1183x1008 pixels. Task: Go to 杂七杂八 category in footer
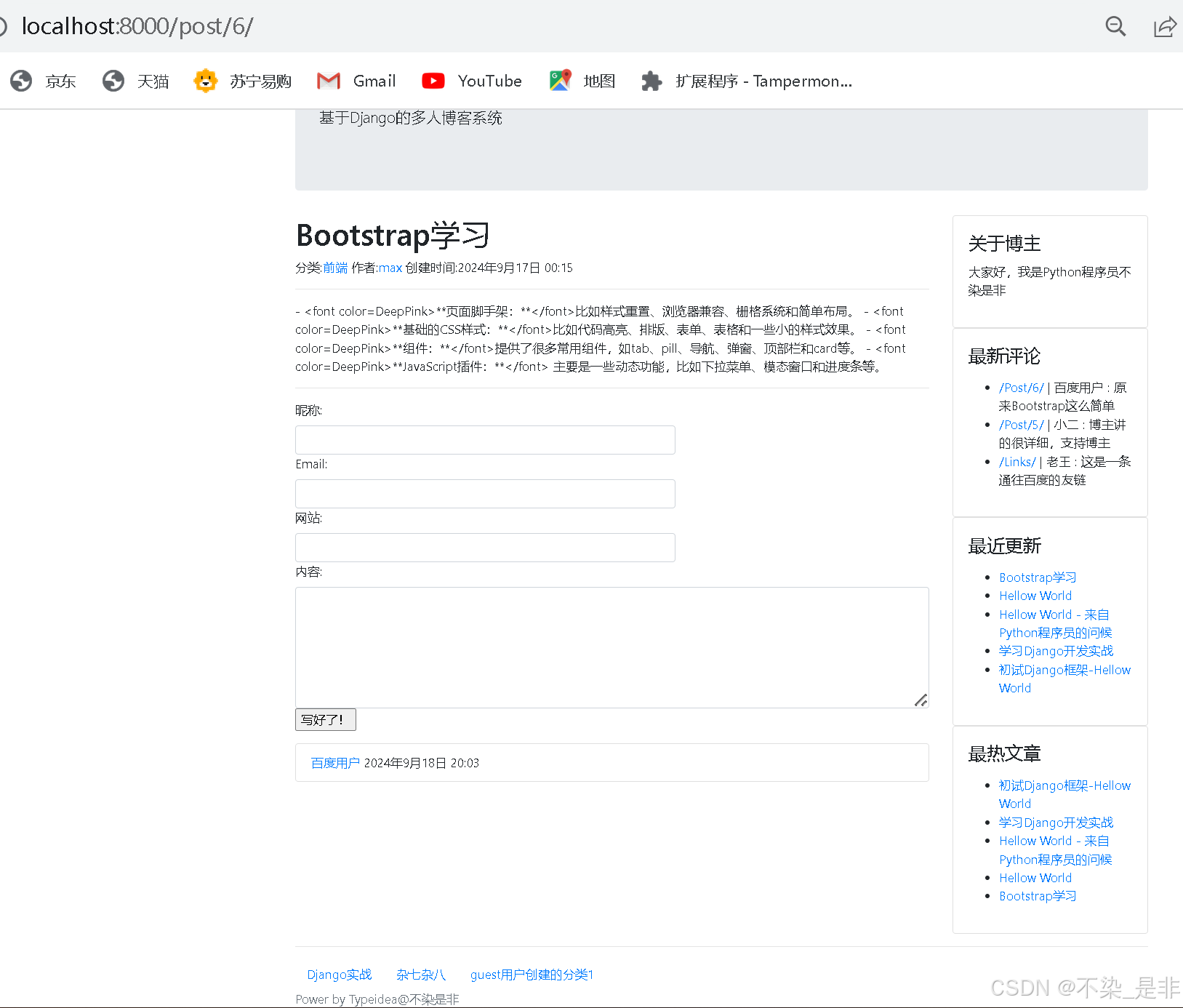[421, 975]
